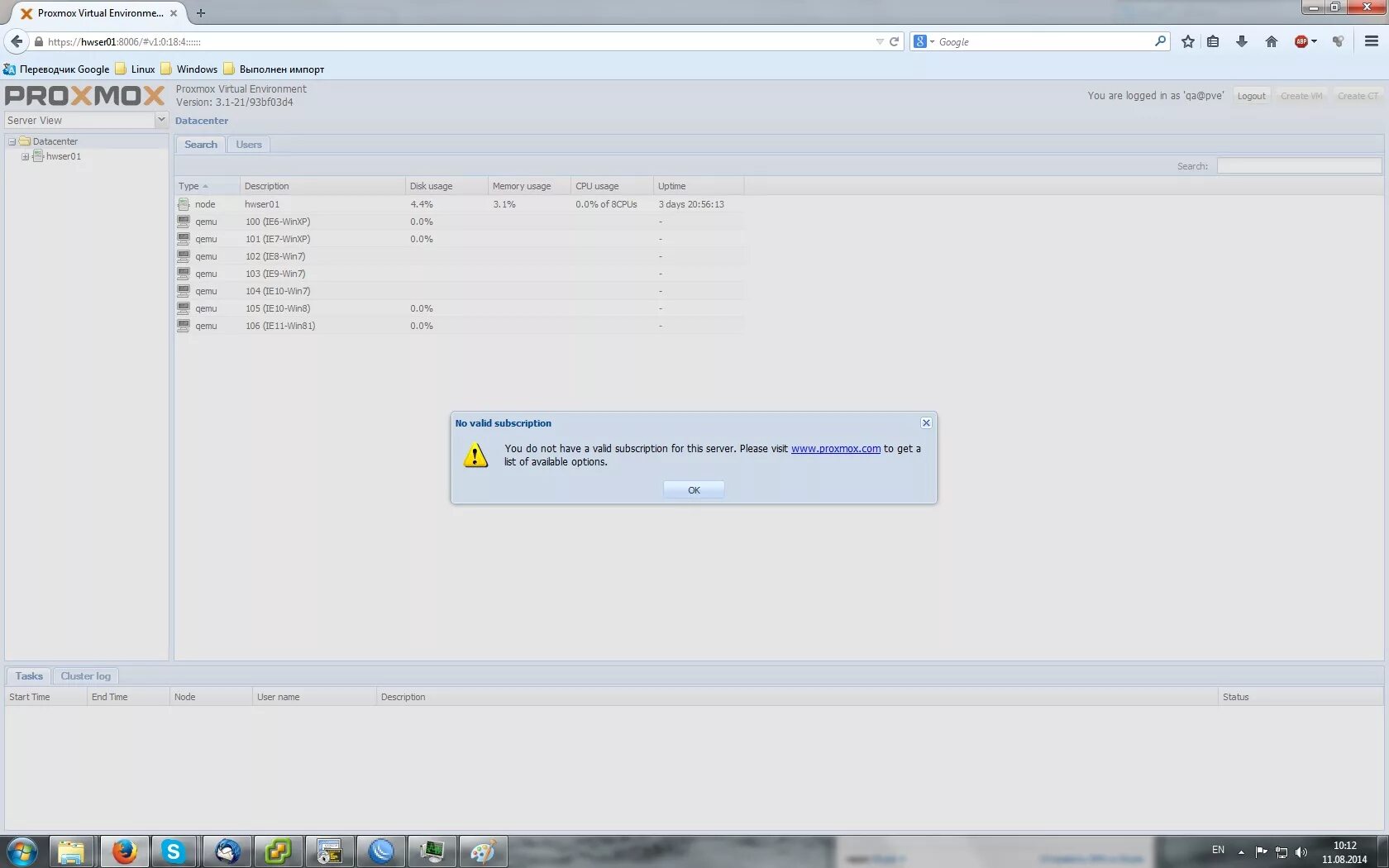
Task: Click the Logout button
Action: click(1251, 96)
